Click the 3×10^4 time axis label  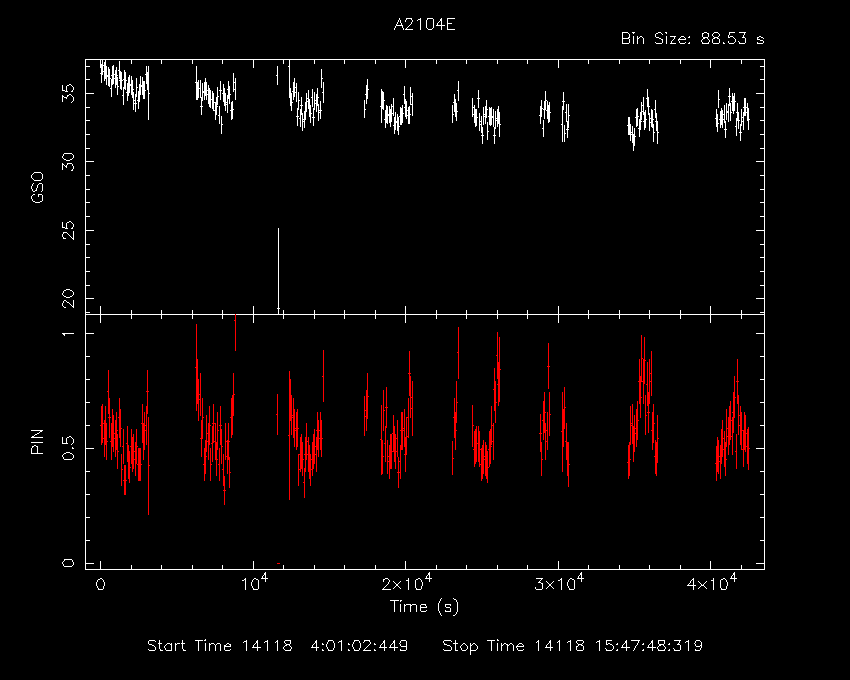click(x=559, y=582)
